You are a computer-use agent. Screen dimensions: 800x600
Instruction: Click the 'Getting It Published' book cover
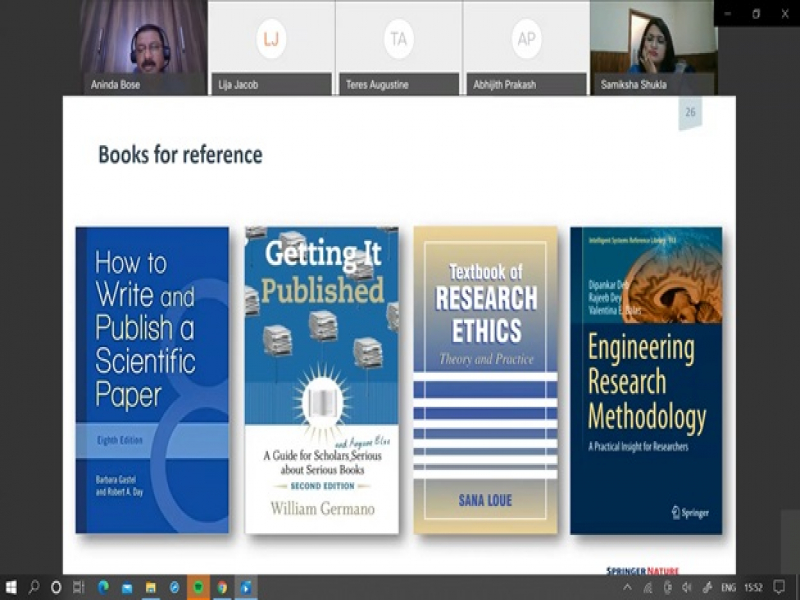click(x=322, y=380)
